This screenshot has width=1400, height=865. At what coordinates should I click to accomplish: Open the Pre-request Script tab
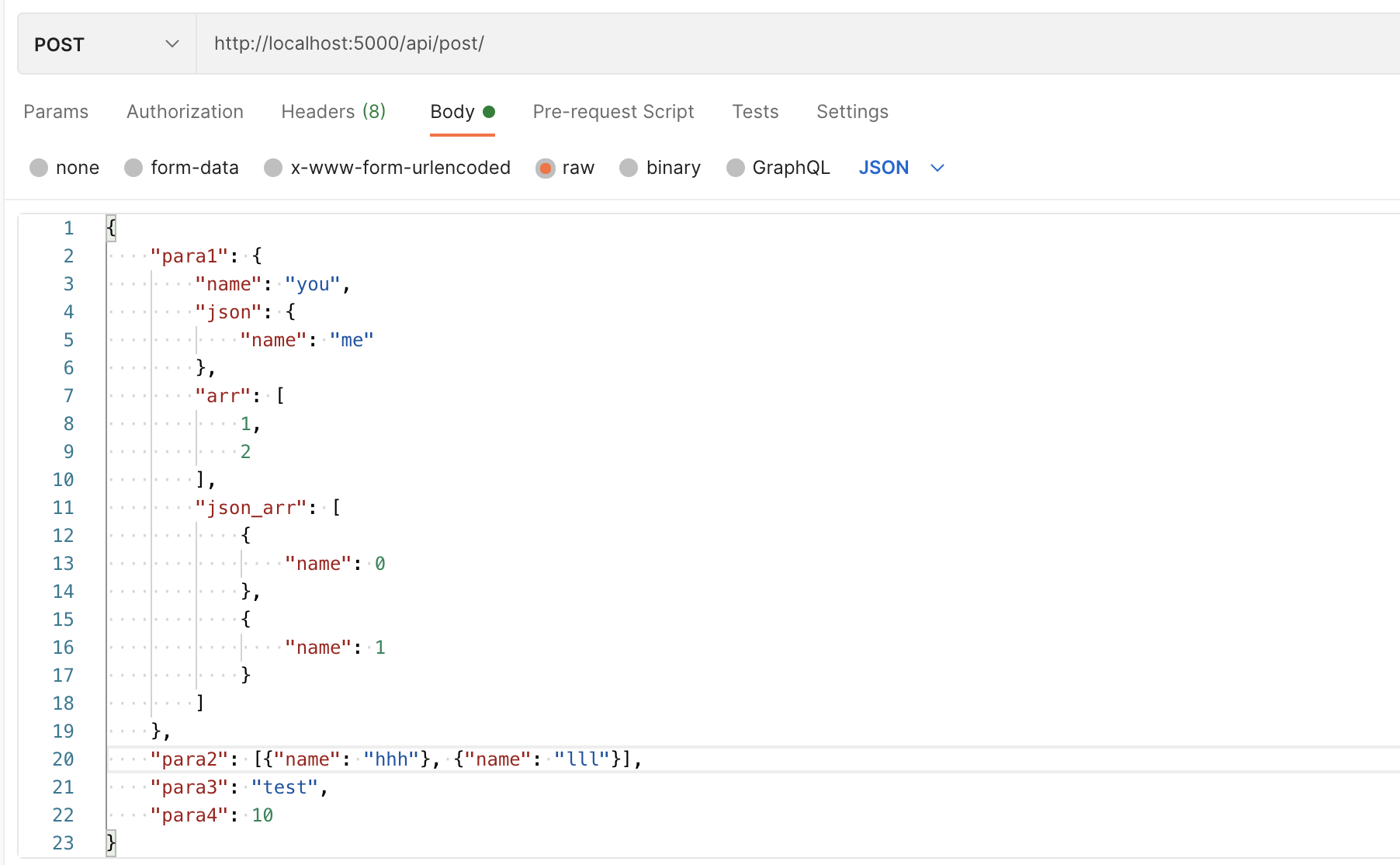pyautogui.click(x=613, y=112)
